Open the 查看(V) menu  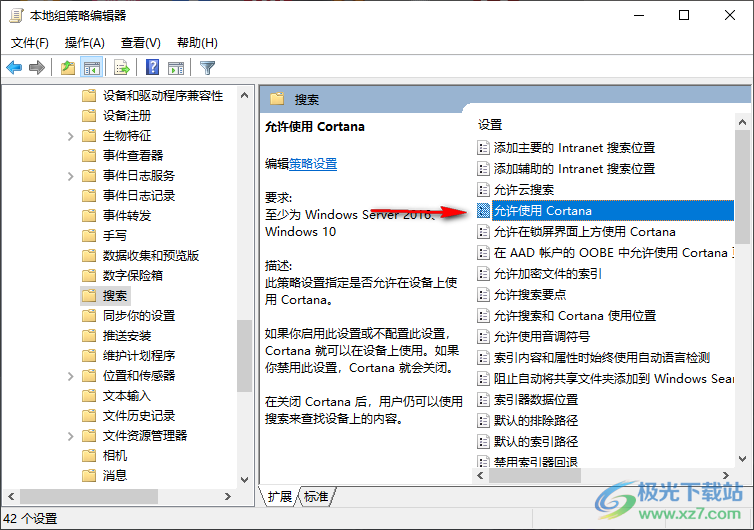[140, 43]
